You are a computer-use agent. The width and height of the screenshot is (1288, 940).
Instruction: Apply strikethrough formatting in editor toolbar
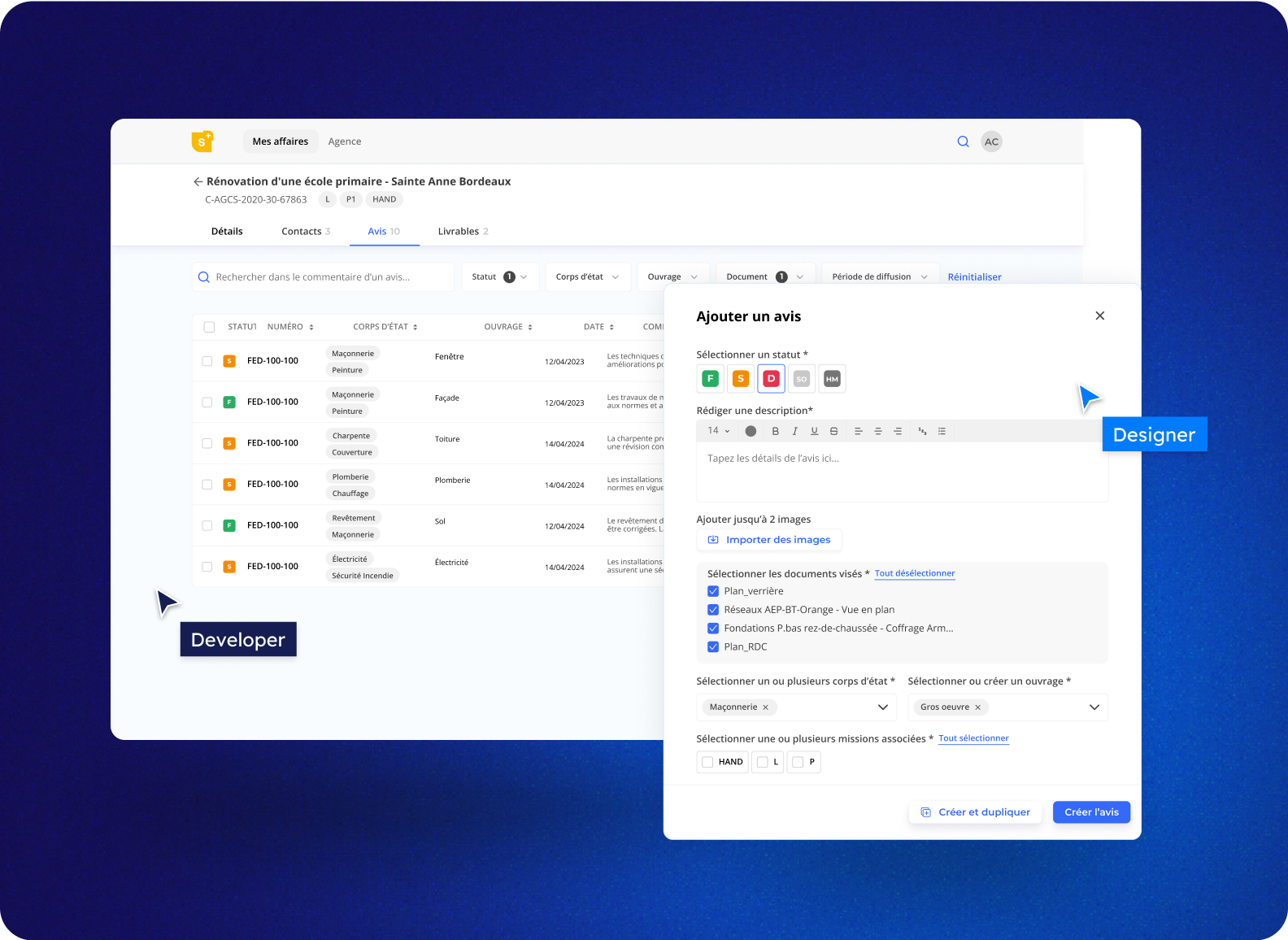(x=833, y=431)
